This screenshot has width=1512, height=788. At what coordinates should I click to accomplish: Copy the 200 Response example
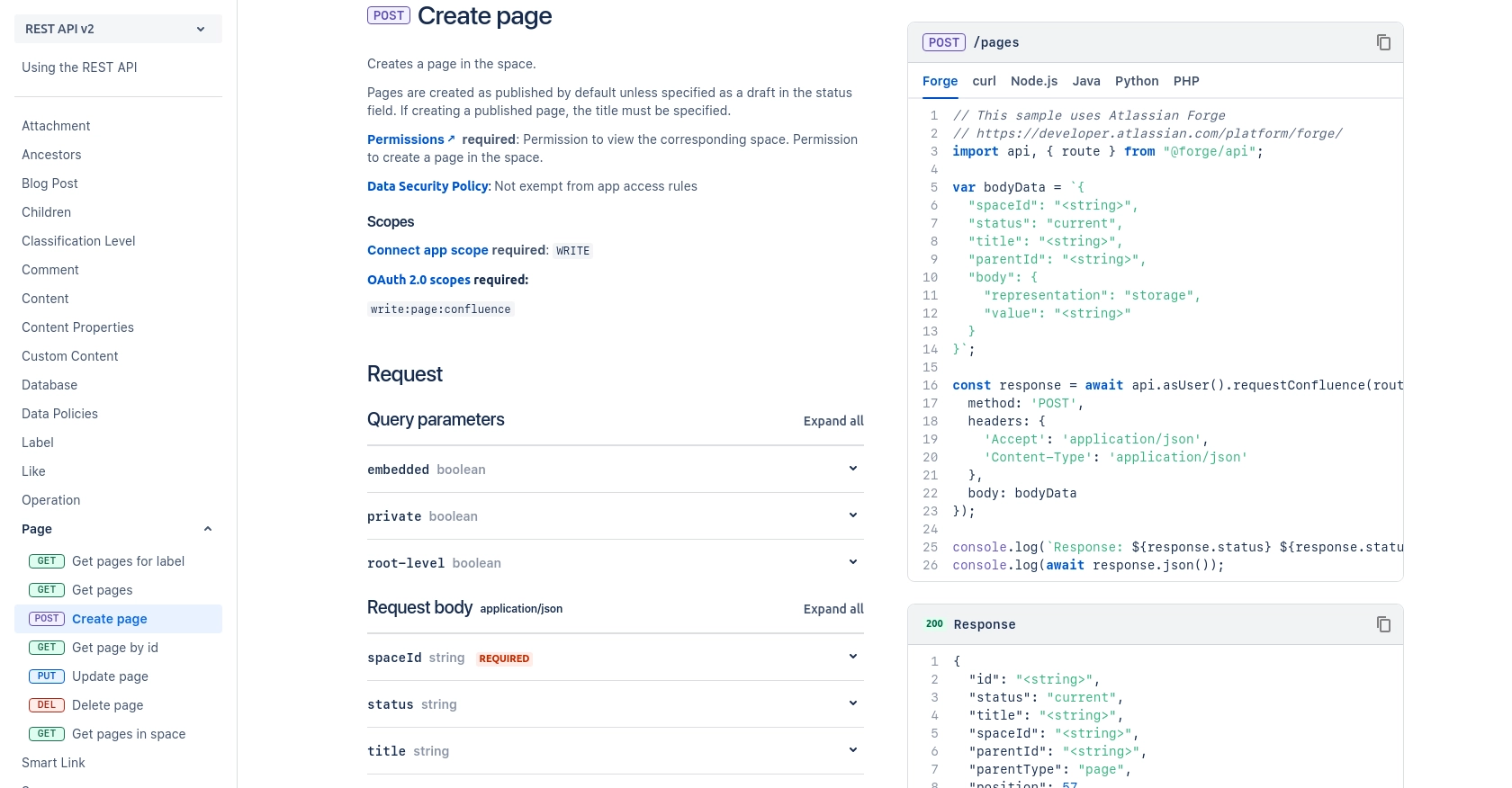pyautogui.click(x=1383, y=624)
